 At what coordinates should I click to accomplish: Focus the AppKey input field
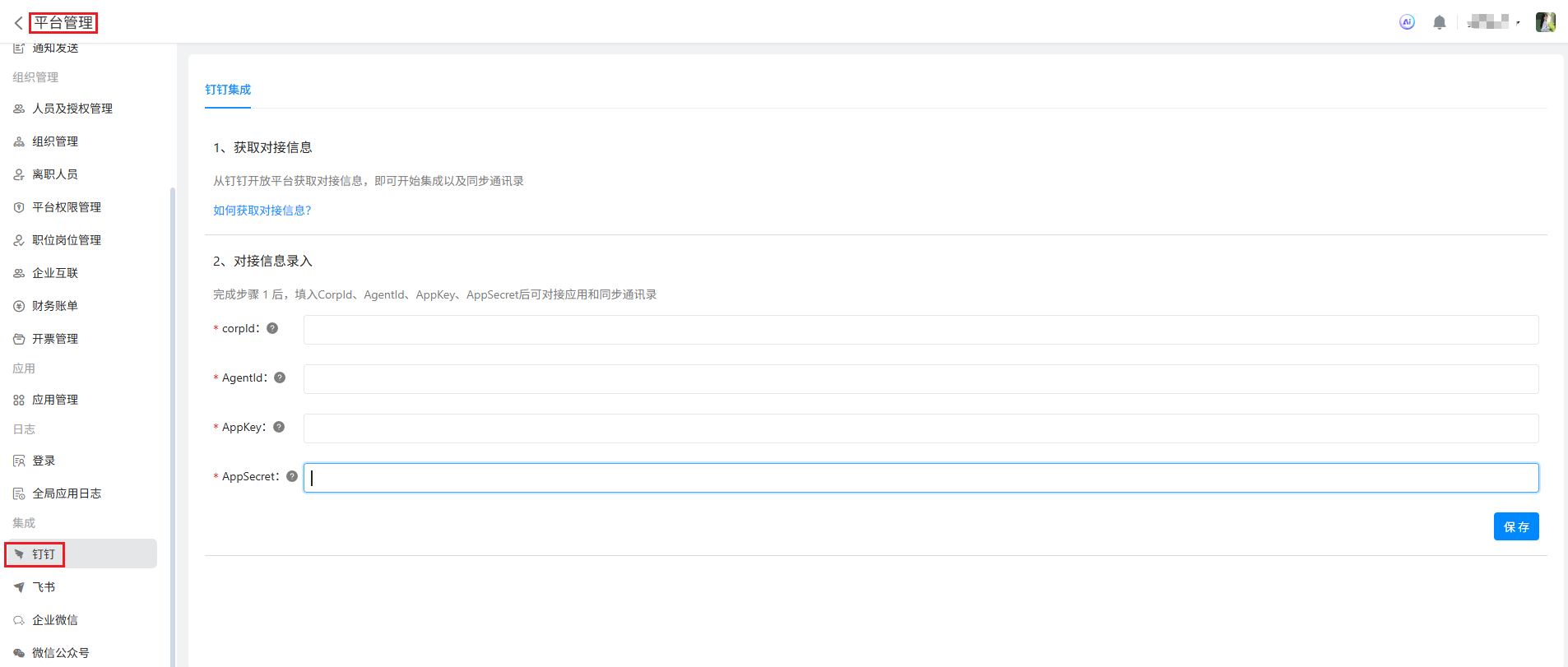[x=920, y=428]
